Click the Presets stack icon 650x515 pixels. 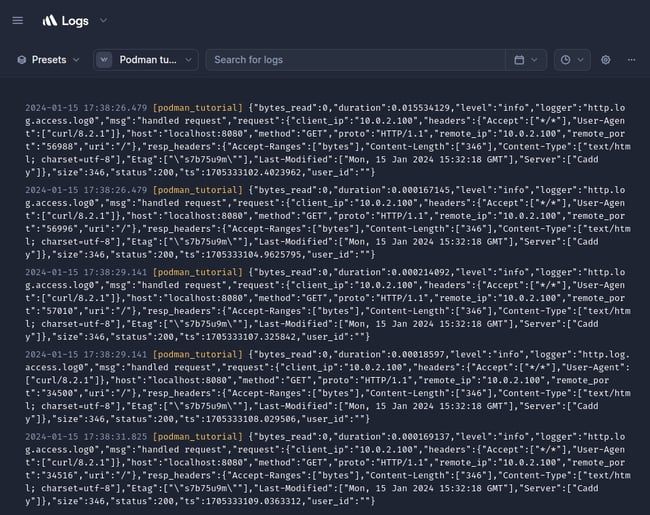point(21,60)
